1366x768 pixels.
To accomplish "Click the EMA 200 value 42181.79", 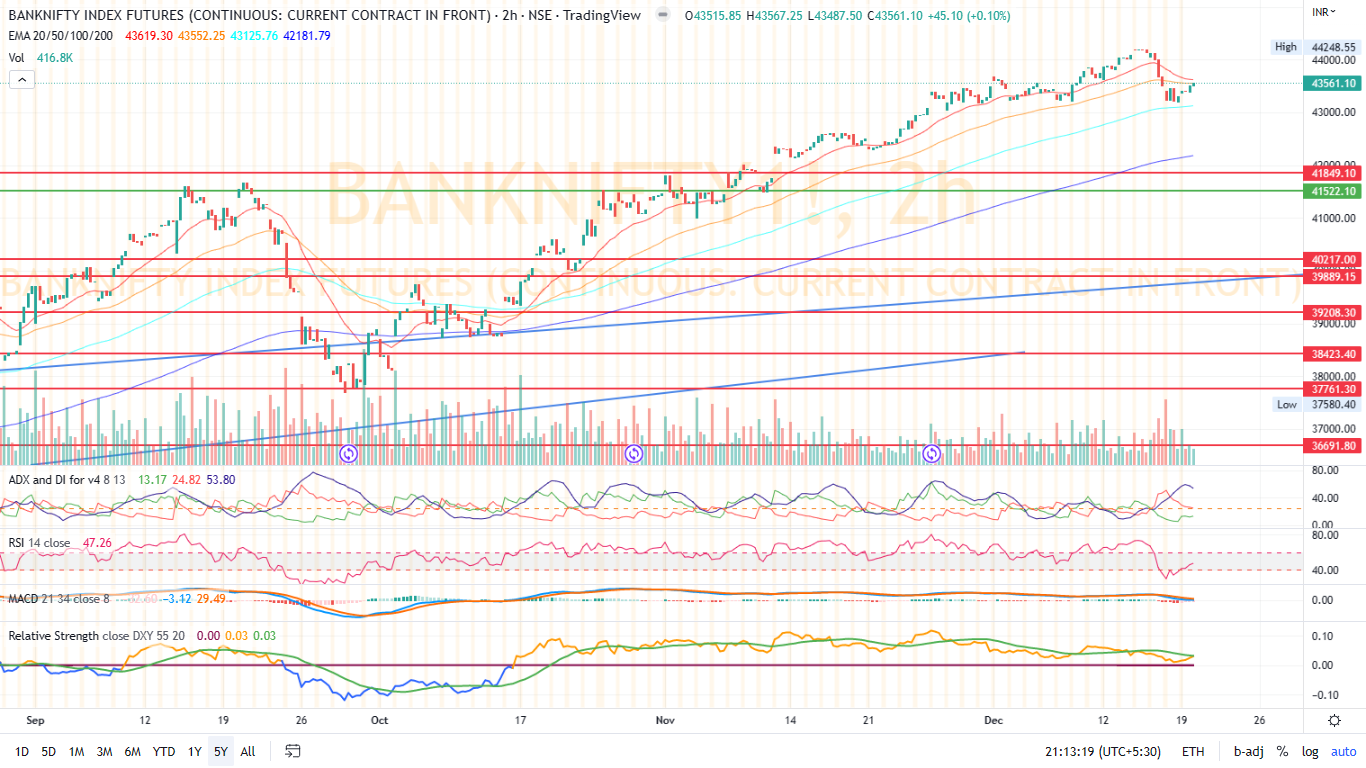I will [x=308, y=36].
